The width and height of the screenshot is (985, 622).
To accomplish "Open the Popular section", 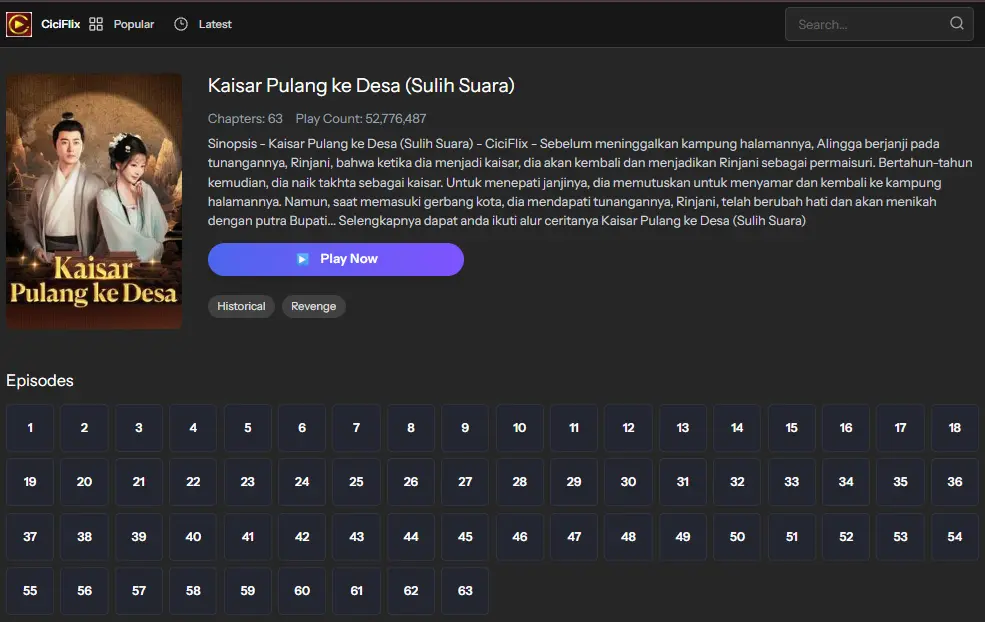I will 133,24.
